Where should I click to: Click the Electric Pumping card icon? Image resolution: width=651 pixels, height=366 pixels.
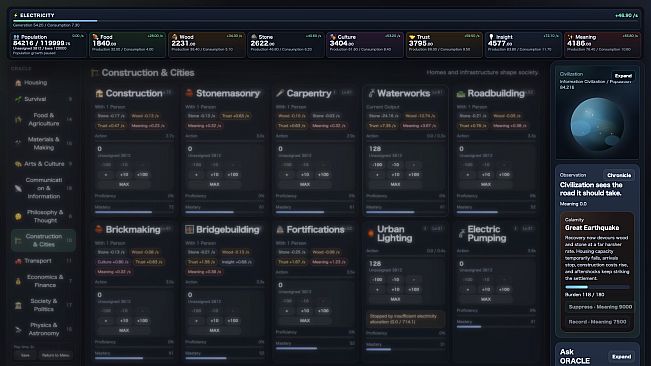point(461,234)
